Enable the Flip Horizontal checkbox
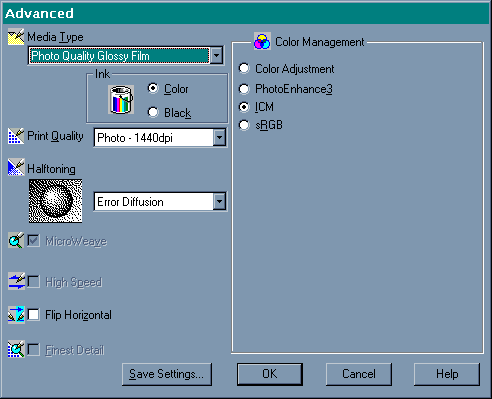This screenshot has width=492, height=399. pos(34,315)
